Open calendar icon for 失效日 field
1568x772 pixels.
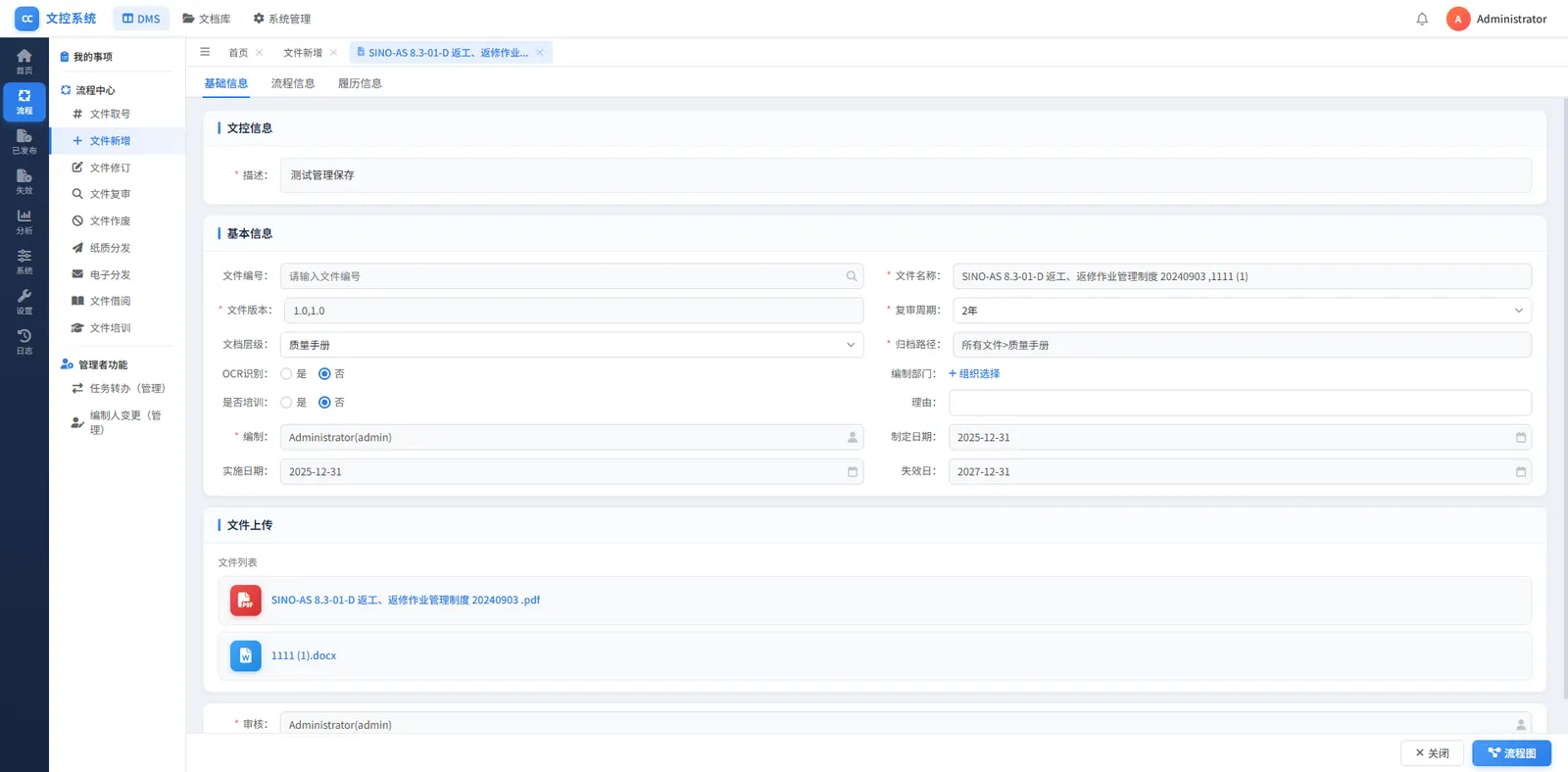coord(1520,472)
